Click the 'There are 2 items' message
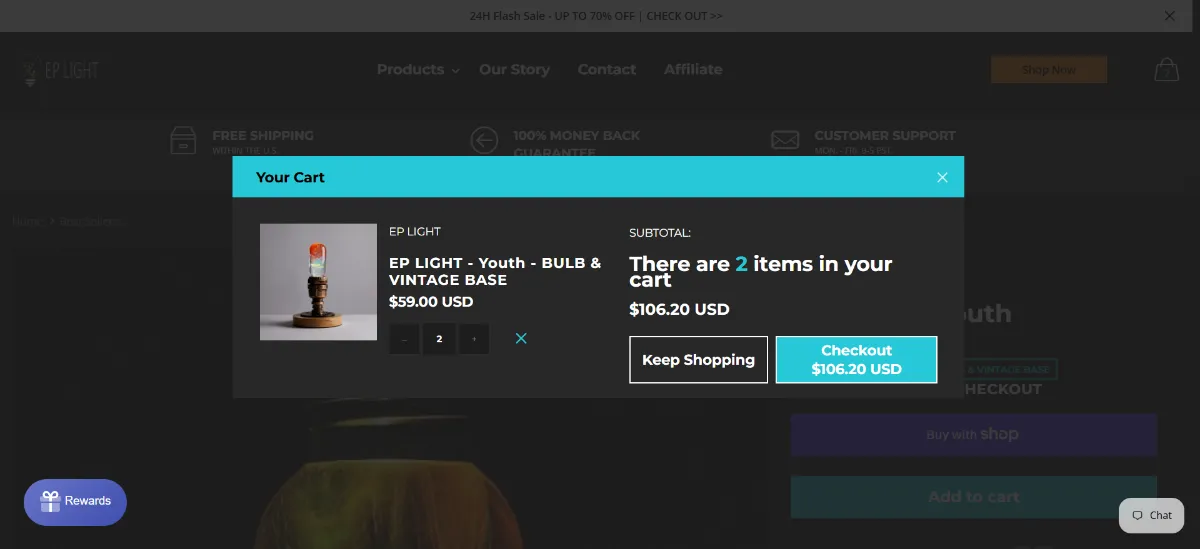The image size is (1200, 549). 760,272
